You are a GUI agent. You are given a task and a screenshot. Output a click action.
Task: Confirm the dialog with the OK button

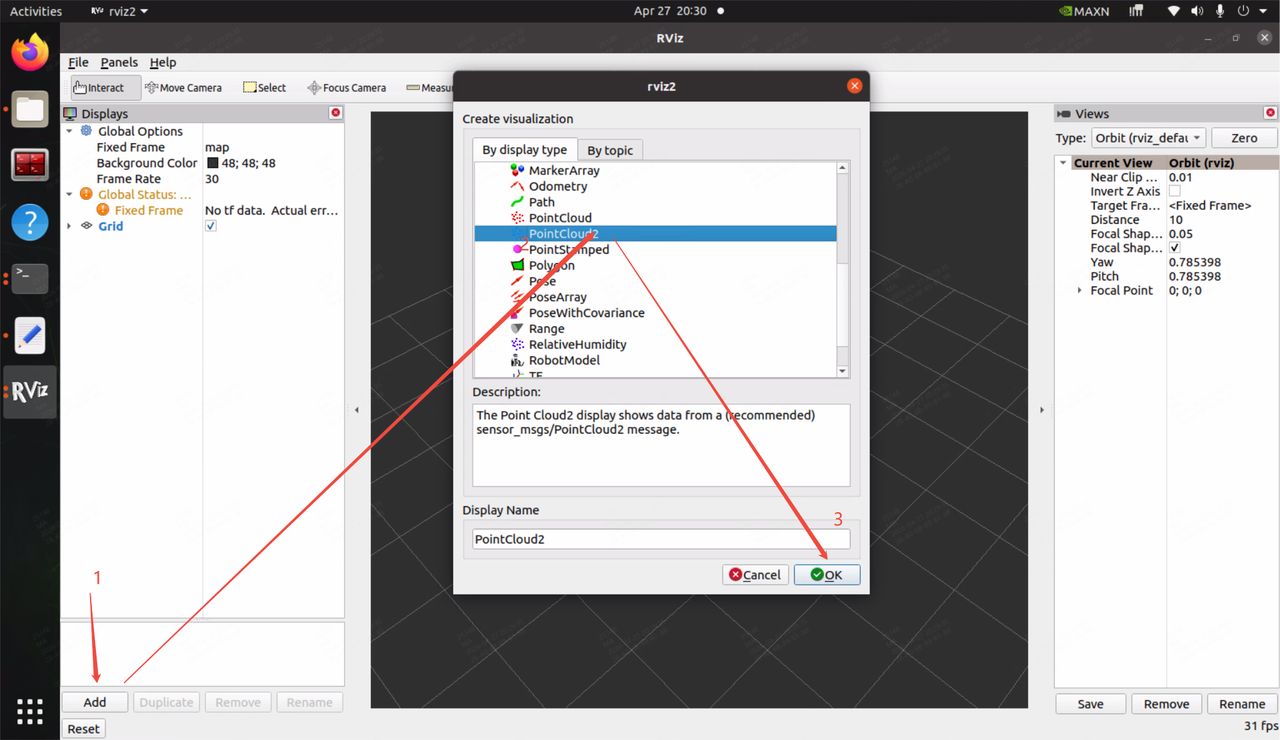pos(827,575)
